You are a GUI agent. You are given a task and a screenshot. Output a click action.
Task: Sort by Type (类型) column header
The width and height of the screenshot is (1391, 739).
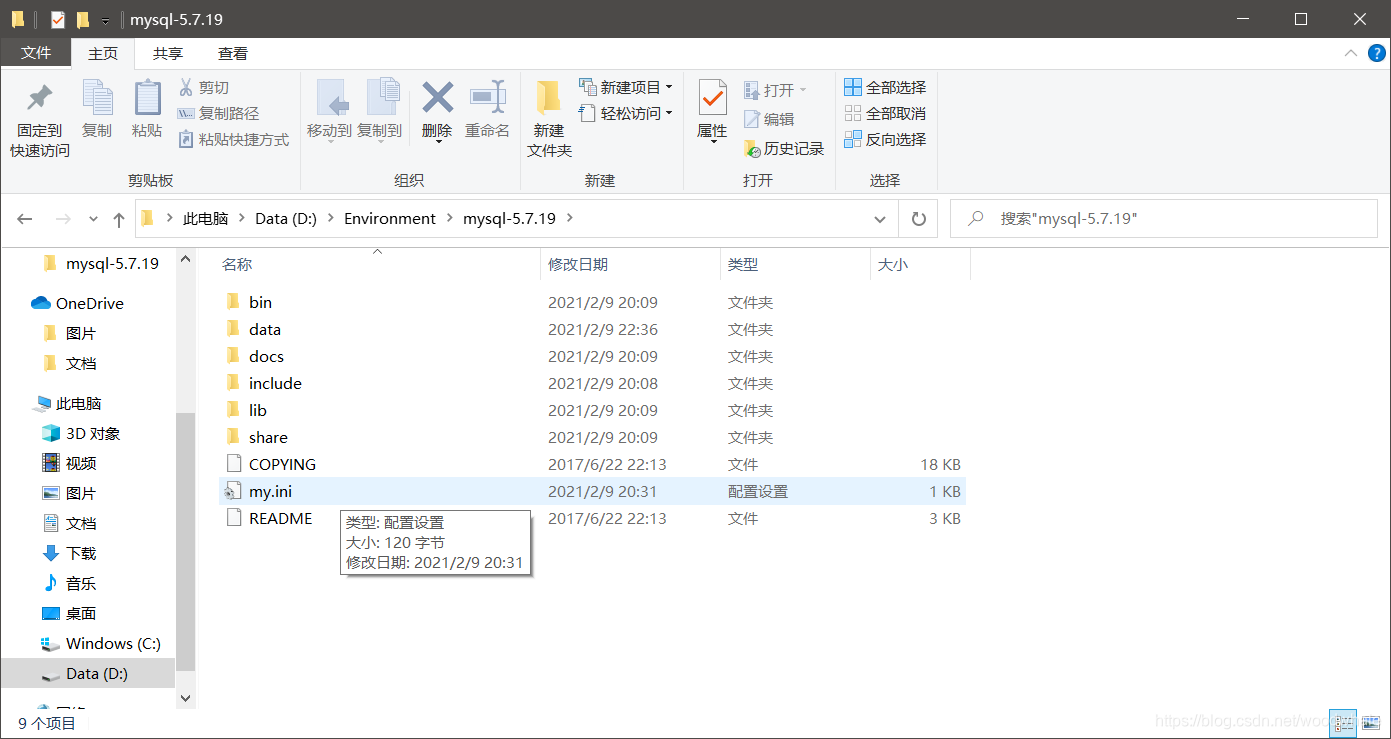[x=795, y=265]
